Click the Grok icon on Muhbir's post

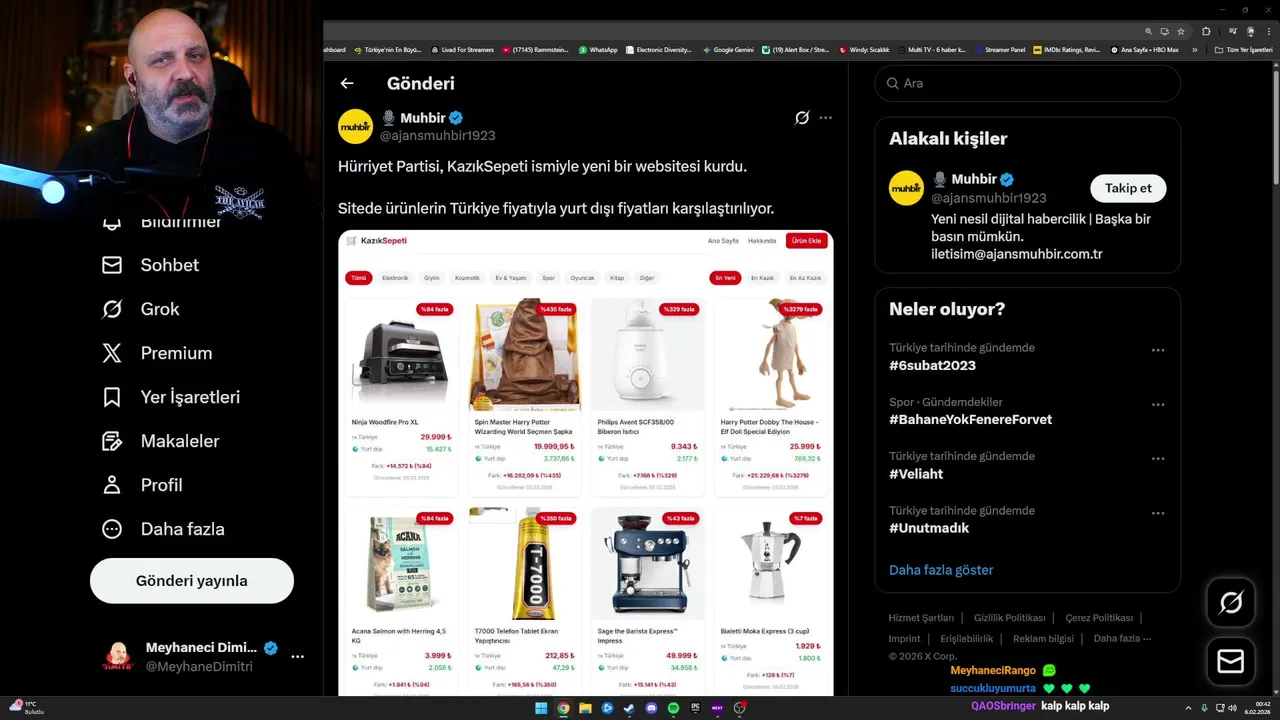coord(802,118)
